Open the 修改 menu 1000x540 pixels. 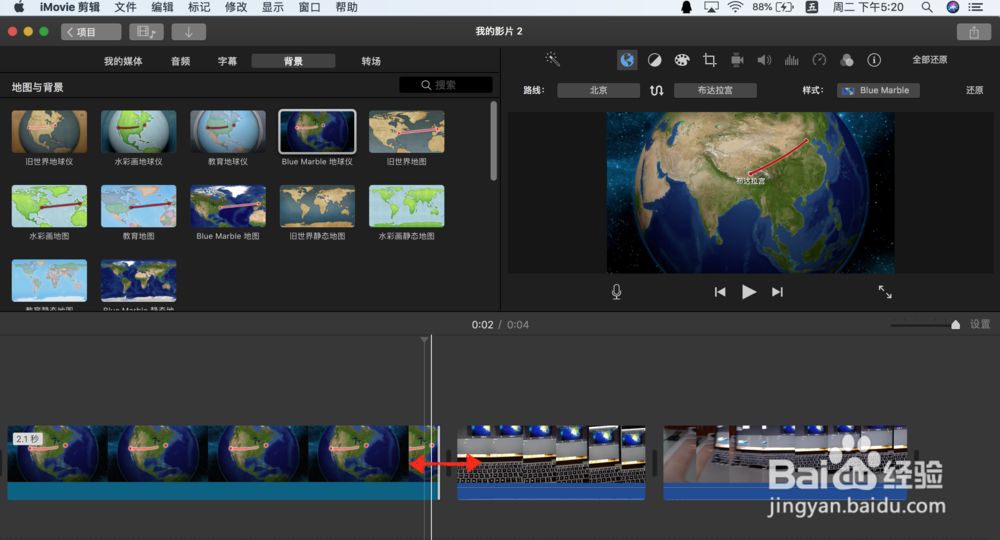tap(236, 7)
